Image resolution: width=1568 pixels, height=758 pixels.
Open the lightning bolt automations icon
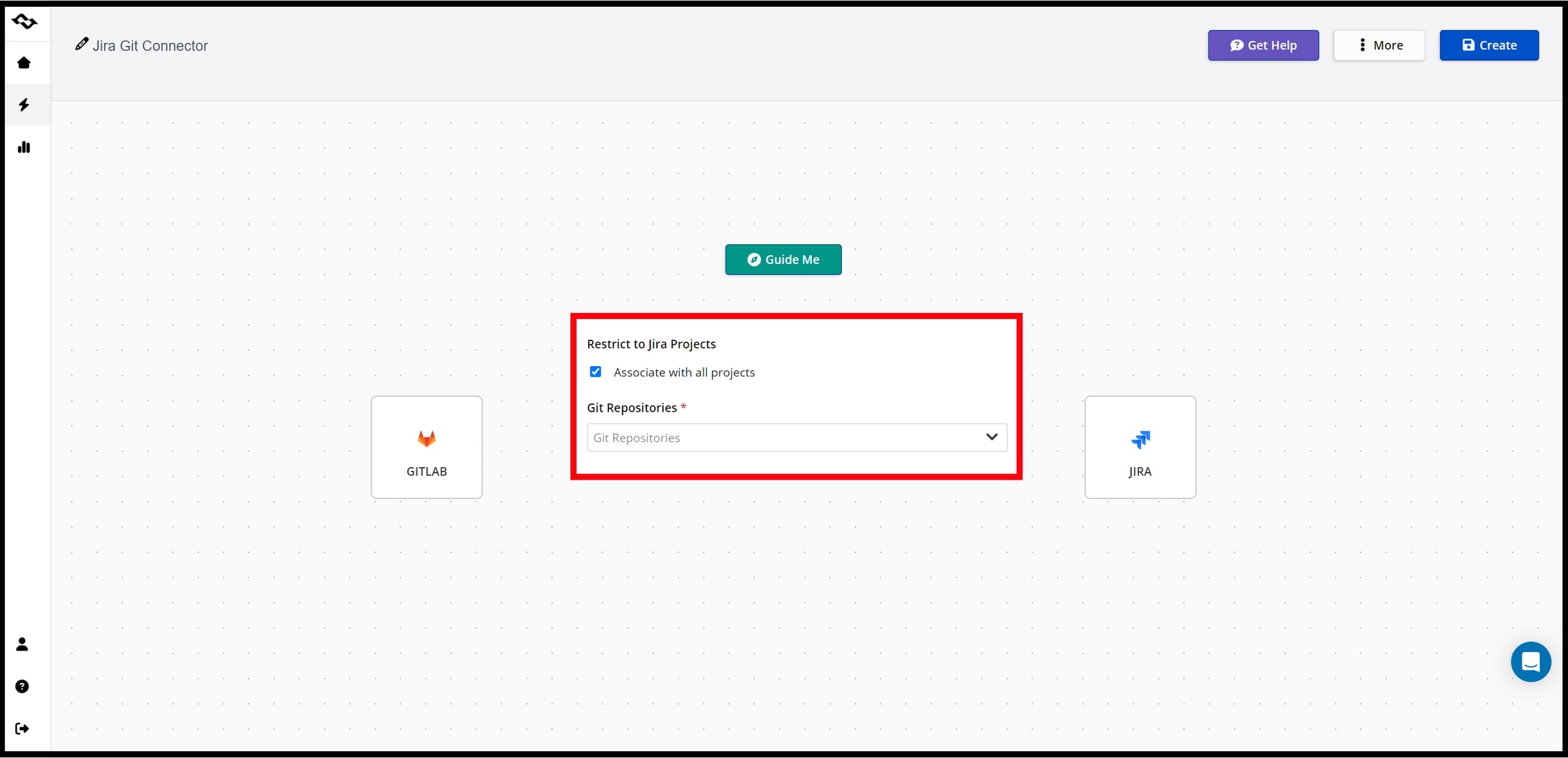pos(24,105)
